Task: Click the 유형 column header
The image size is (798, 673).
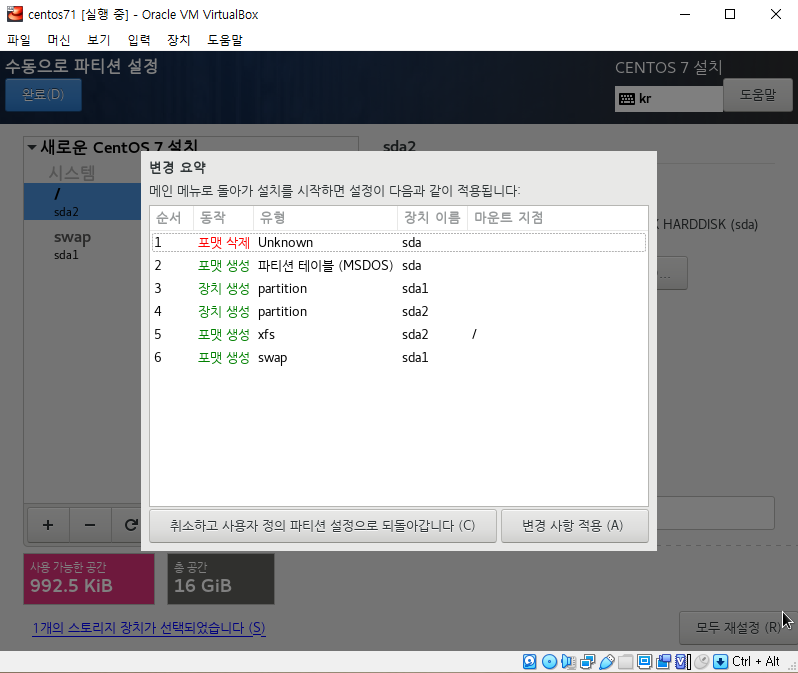Action: (x=325, y=218)
